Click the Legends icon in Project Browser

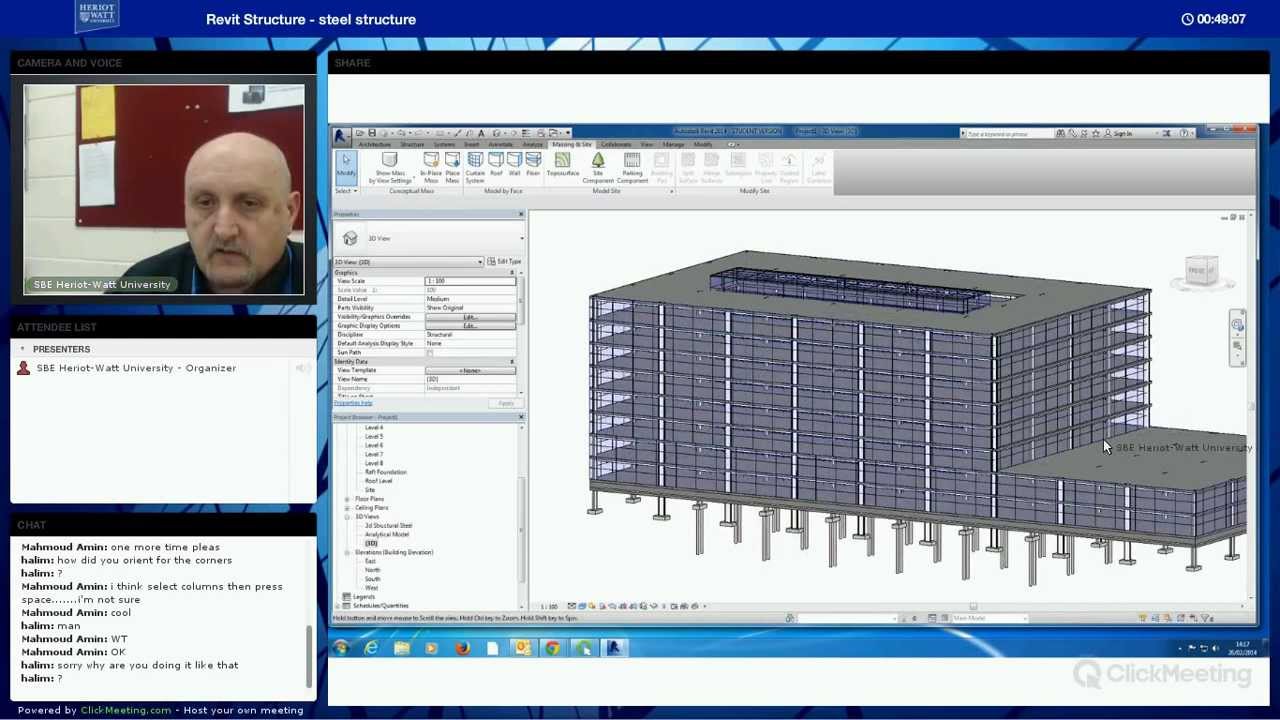click(x=347, y=597)
